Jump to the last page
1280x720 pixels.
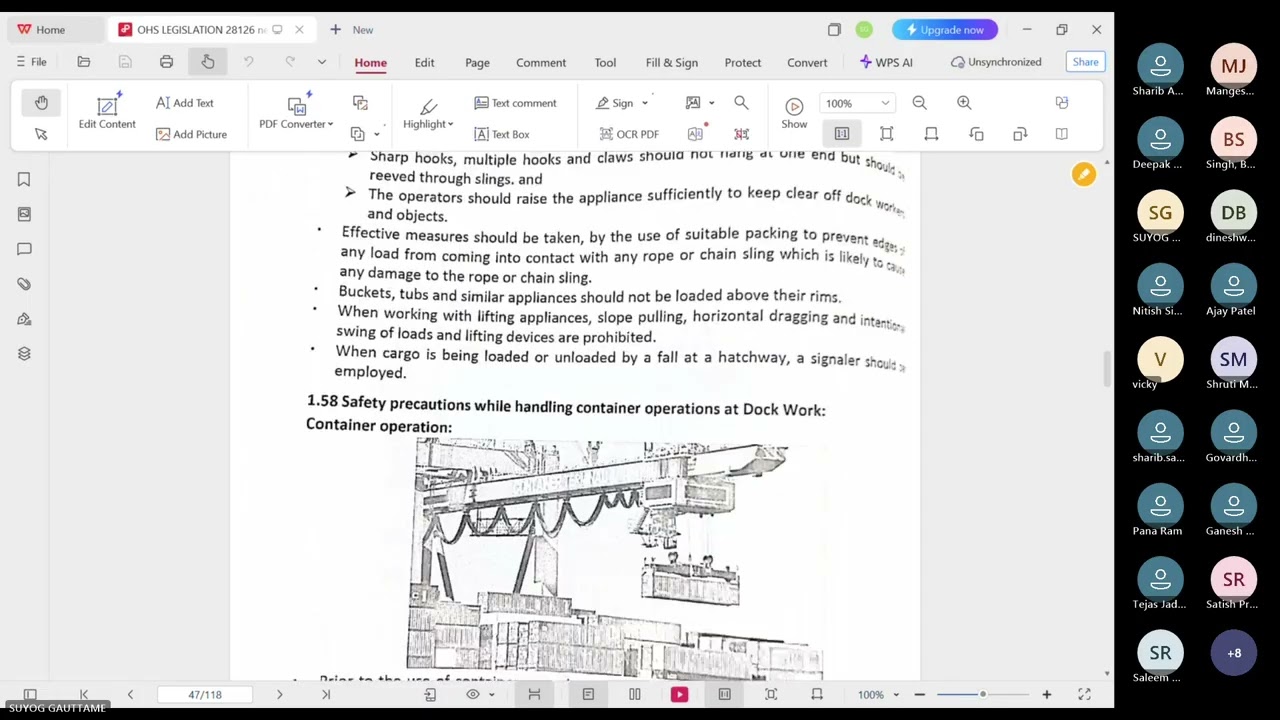point(325,694)
